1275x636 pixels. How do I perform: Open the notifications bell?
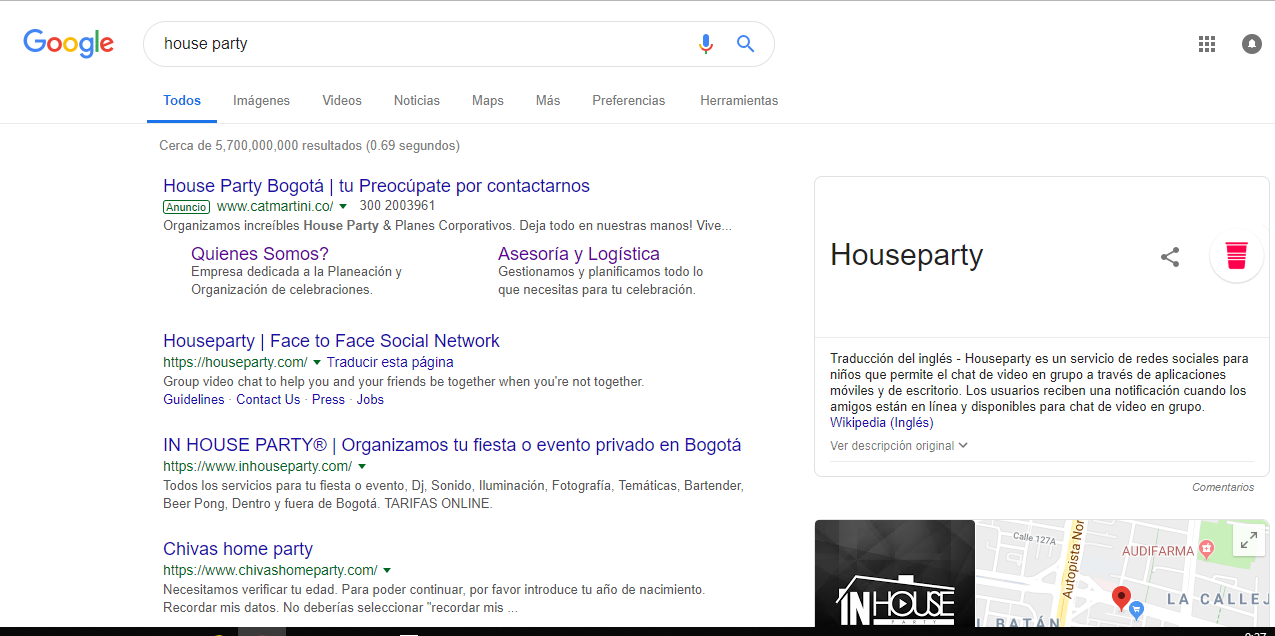1251,44
